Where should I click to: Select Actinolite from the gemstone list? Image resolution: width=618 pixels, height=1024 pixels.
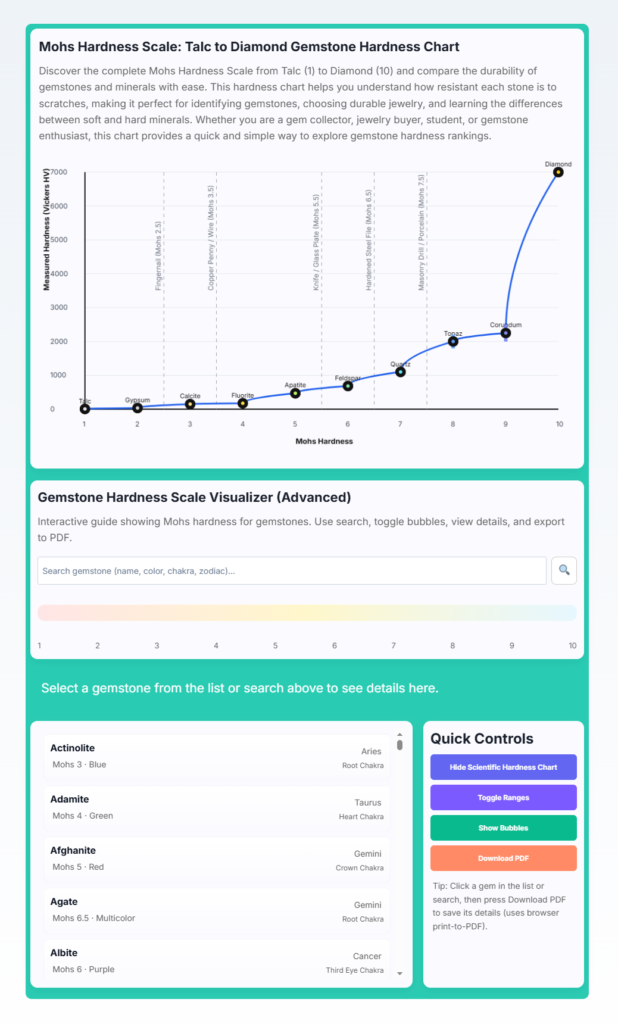[x=217, y=756]
